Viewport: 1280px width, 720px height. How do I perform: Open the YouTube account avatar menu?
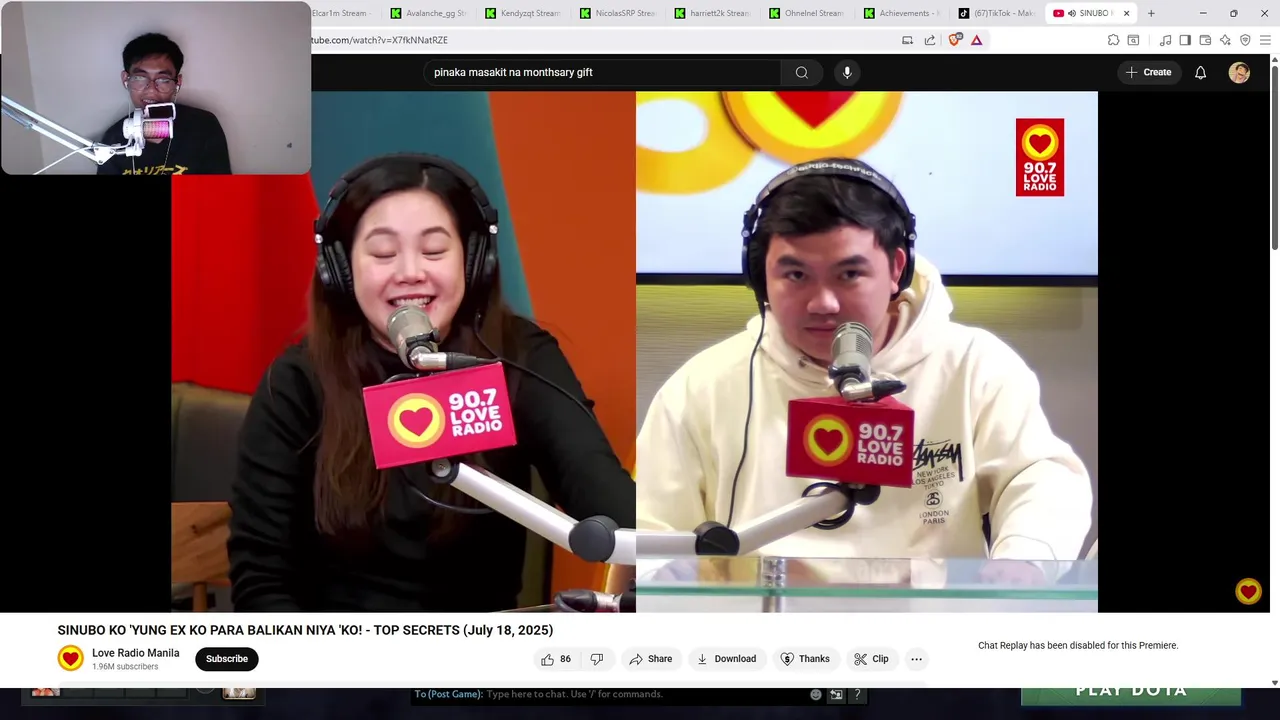click(1239, 72)
